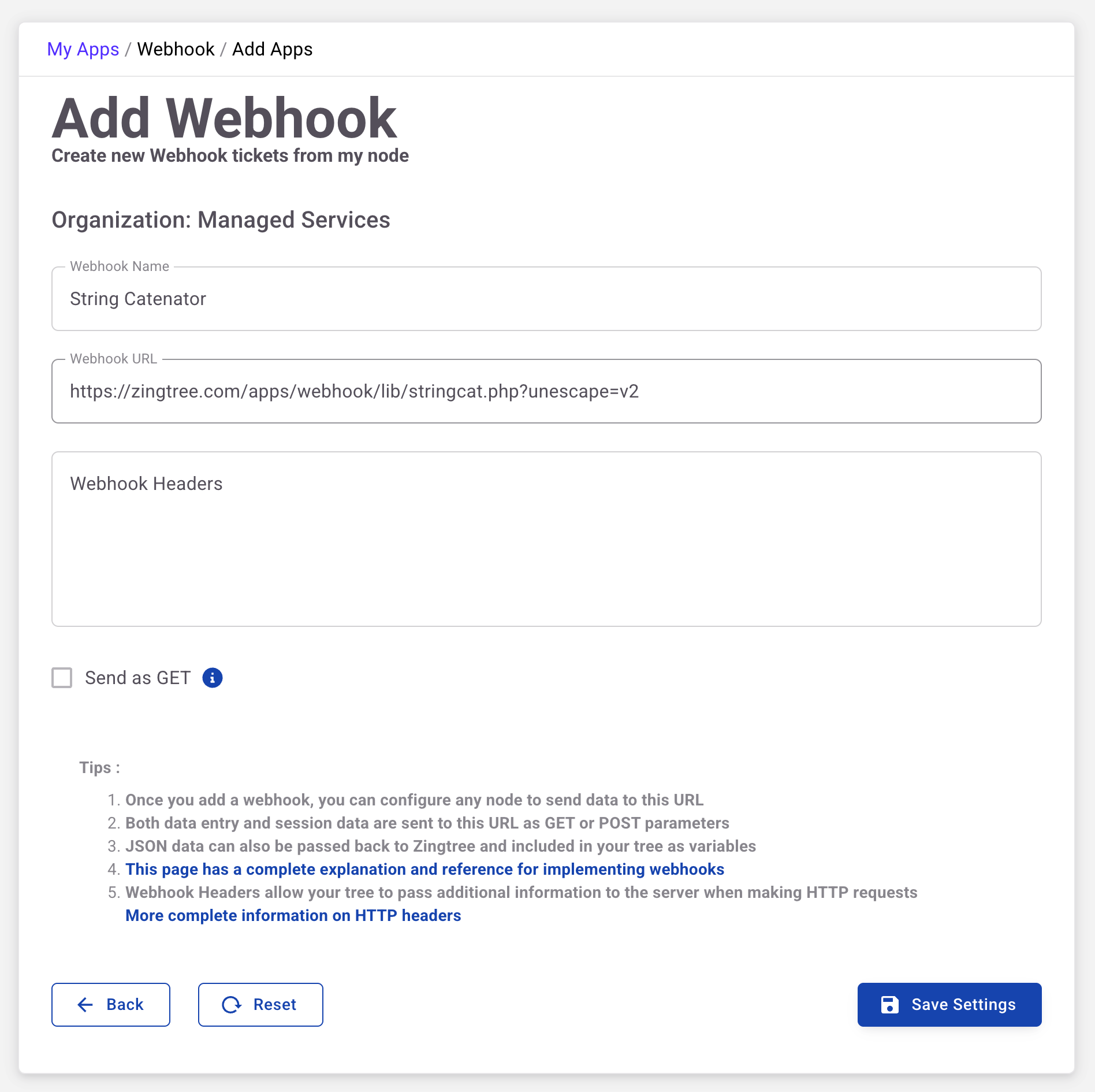Enable the Send as GET checkbox

coord(62,678)
